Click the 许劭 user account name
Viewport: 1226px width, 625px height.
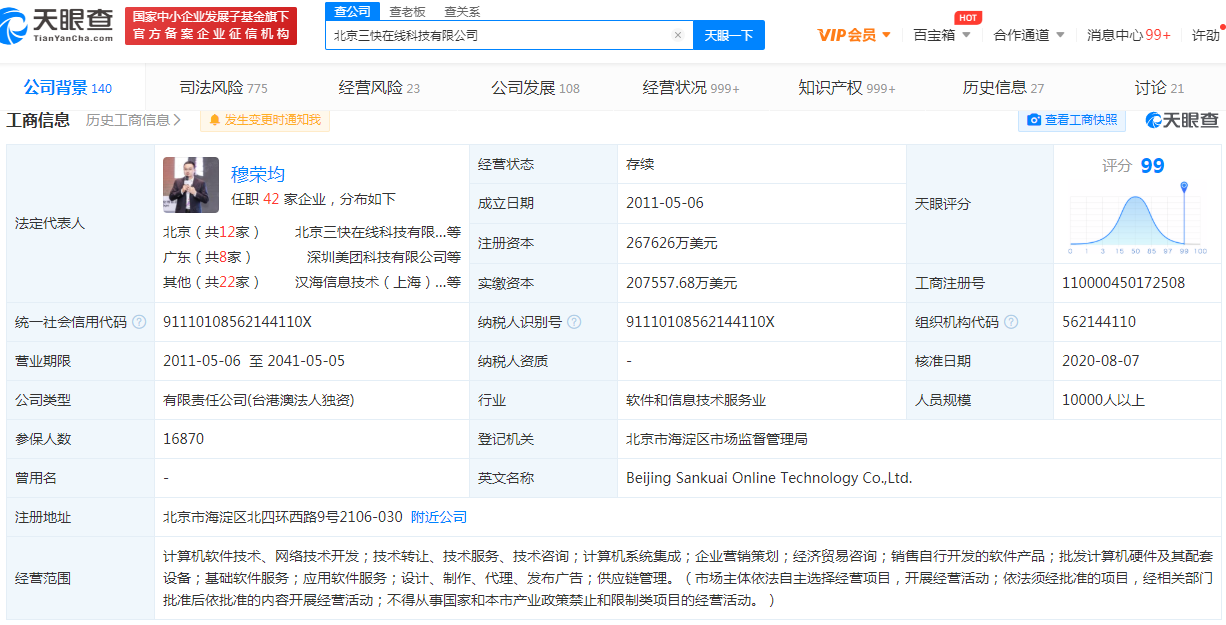(x=1205, y=35)
